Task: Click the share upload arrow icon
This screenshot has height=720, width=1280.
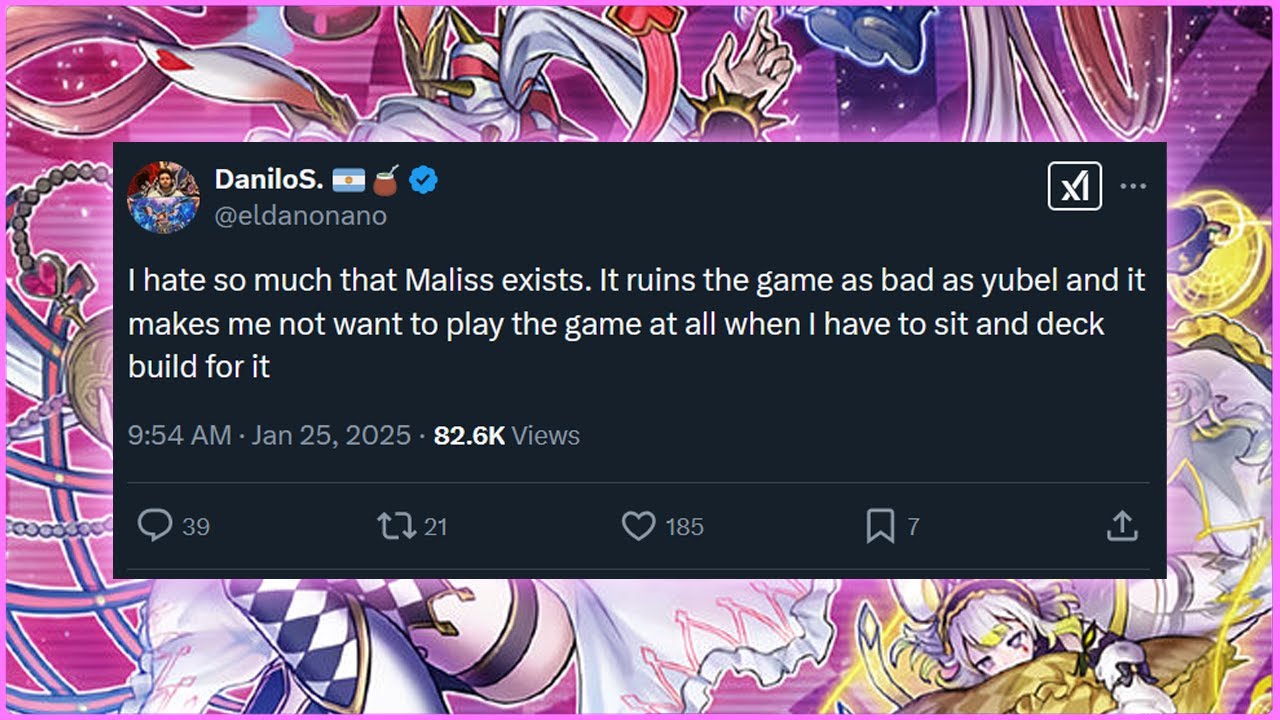Action: pos(1122,525)
